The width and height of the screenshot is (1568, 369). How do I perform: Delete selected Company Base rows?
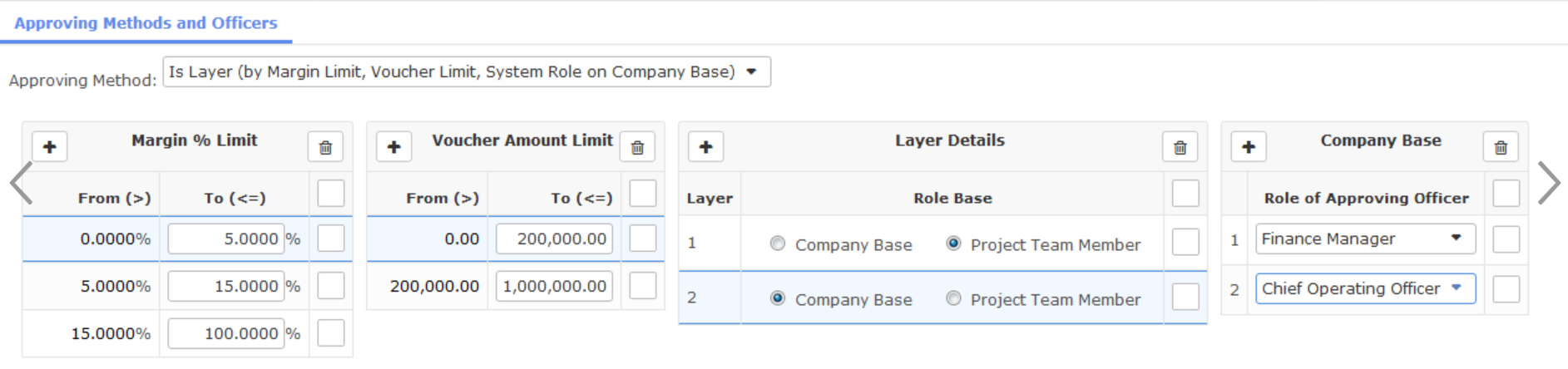[x=1501, y=147]
